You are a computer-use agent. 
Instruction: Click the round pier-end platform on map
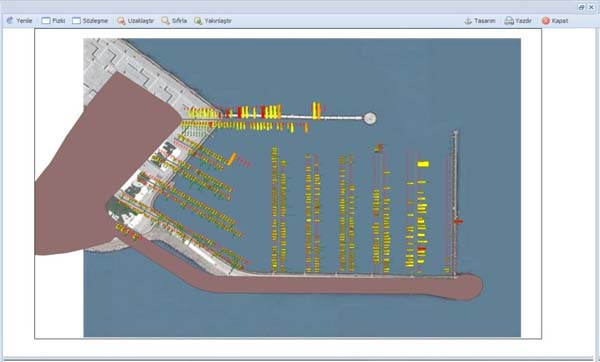(x=370, y=118)
